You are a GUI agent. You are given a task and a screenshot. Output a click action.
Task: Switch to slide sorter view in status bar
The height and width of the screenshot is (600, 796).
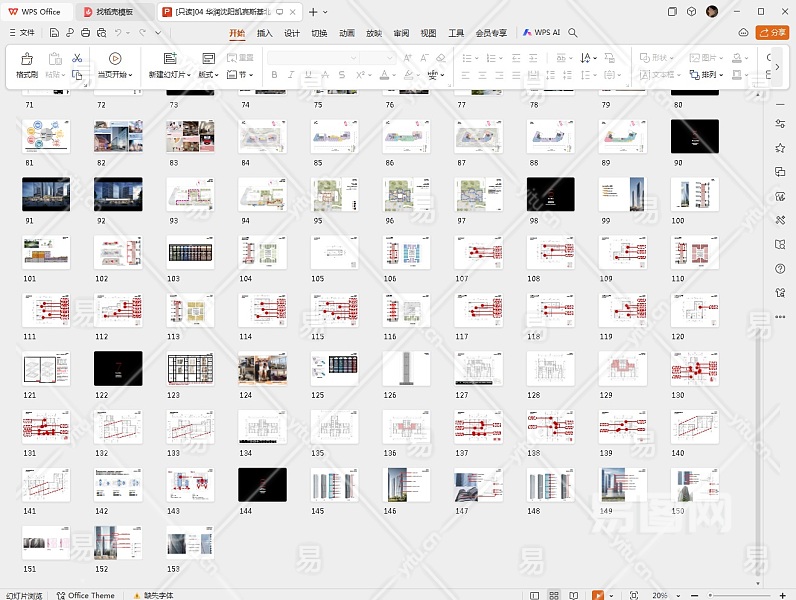[553, 595]
